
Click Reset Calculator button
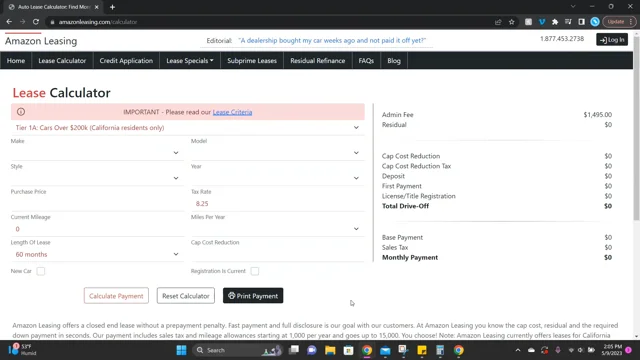coord(186,296)
